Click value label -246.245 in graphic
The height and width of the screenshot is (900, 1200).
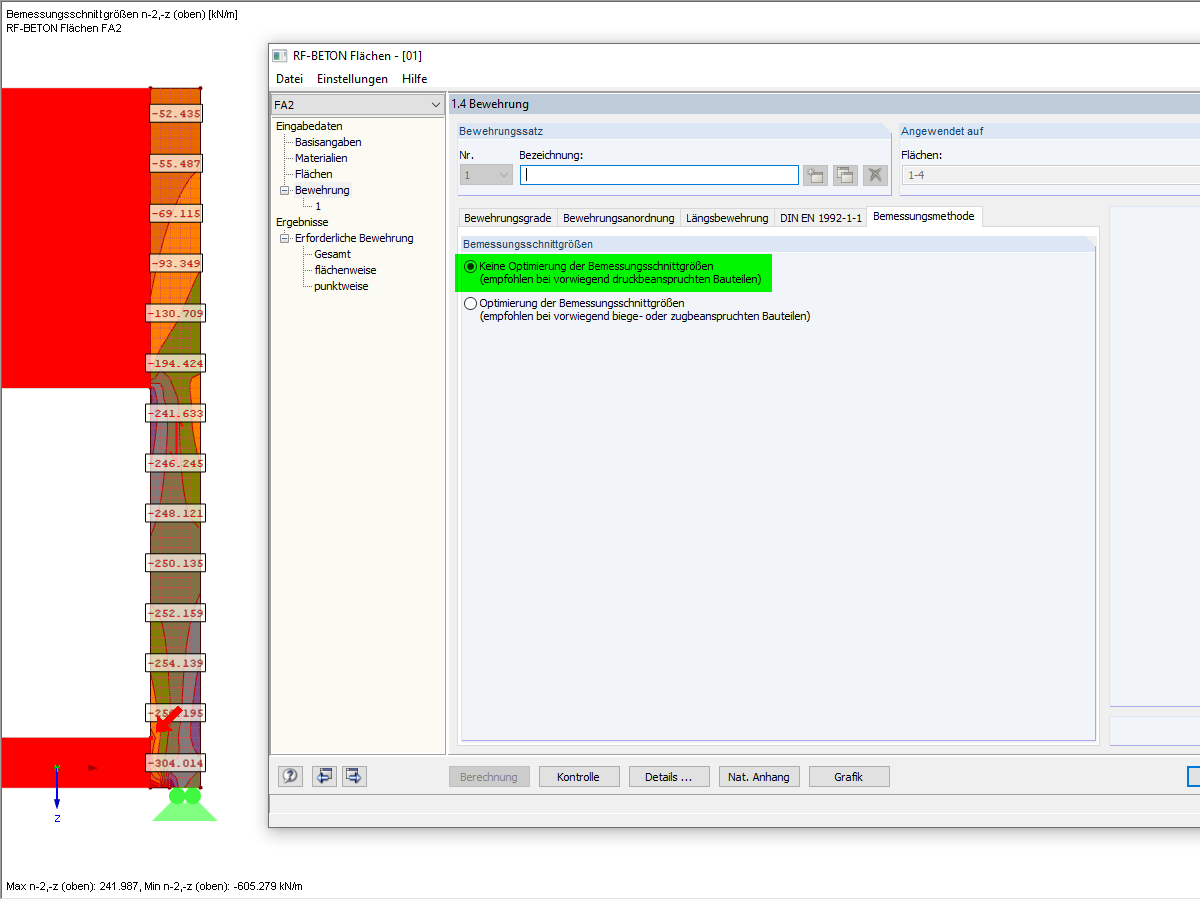click(175, 464)
